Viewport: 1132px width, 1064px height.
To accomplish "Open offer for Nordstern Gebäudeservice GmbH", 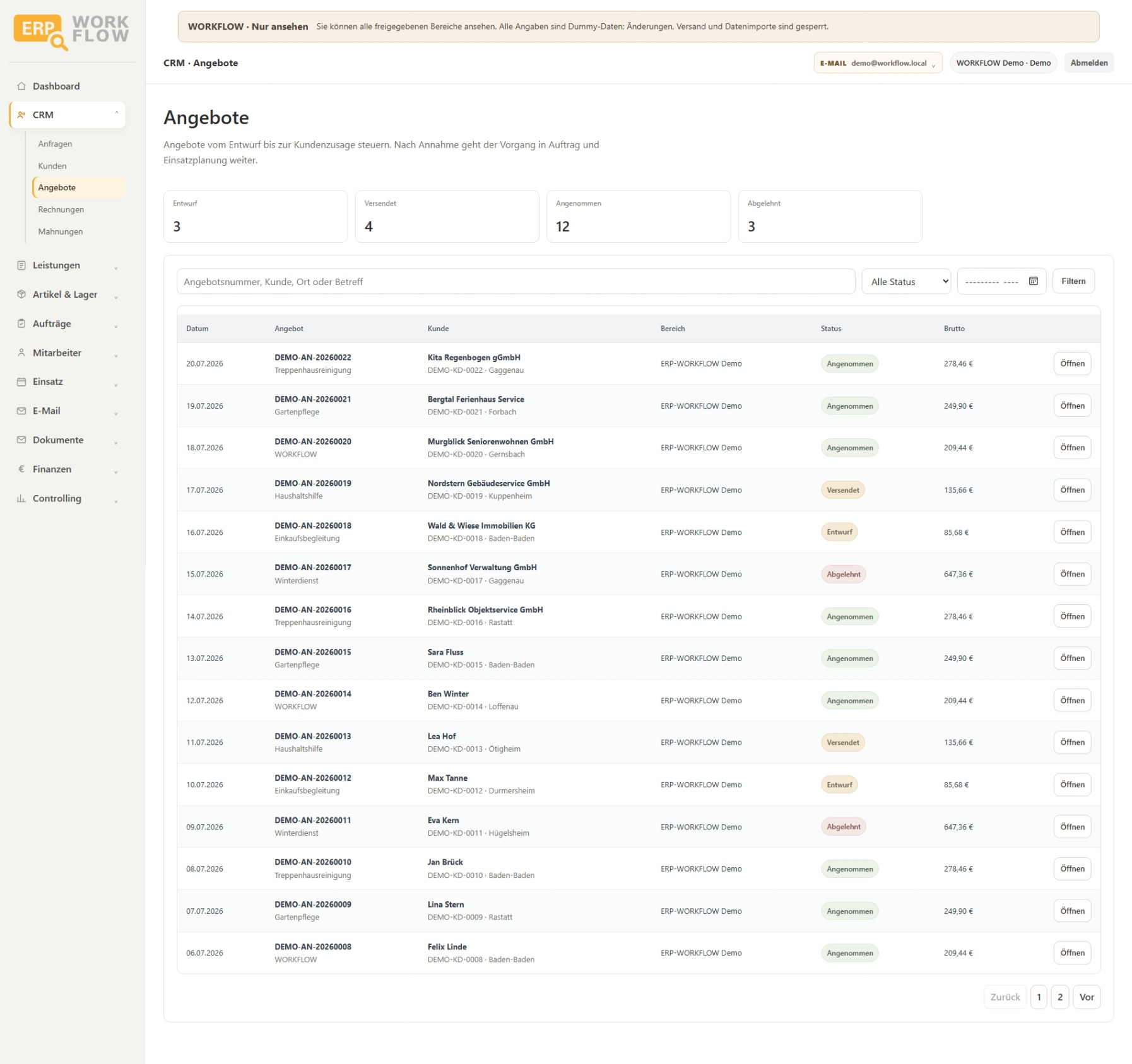I will click(1072, 490).
